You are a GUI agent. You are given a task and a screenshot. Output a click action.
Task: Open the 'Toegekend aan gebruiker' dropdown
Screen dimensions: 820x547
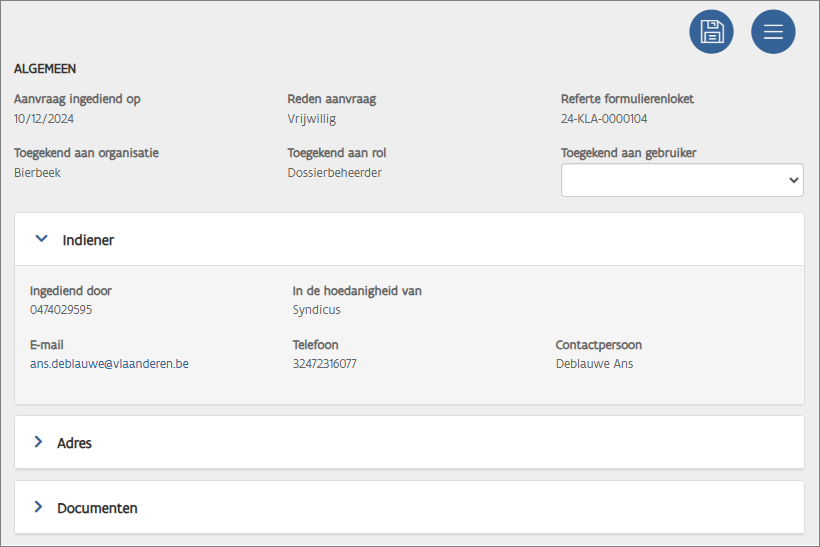point(682,180)
